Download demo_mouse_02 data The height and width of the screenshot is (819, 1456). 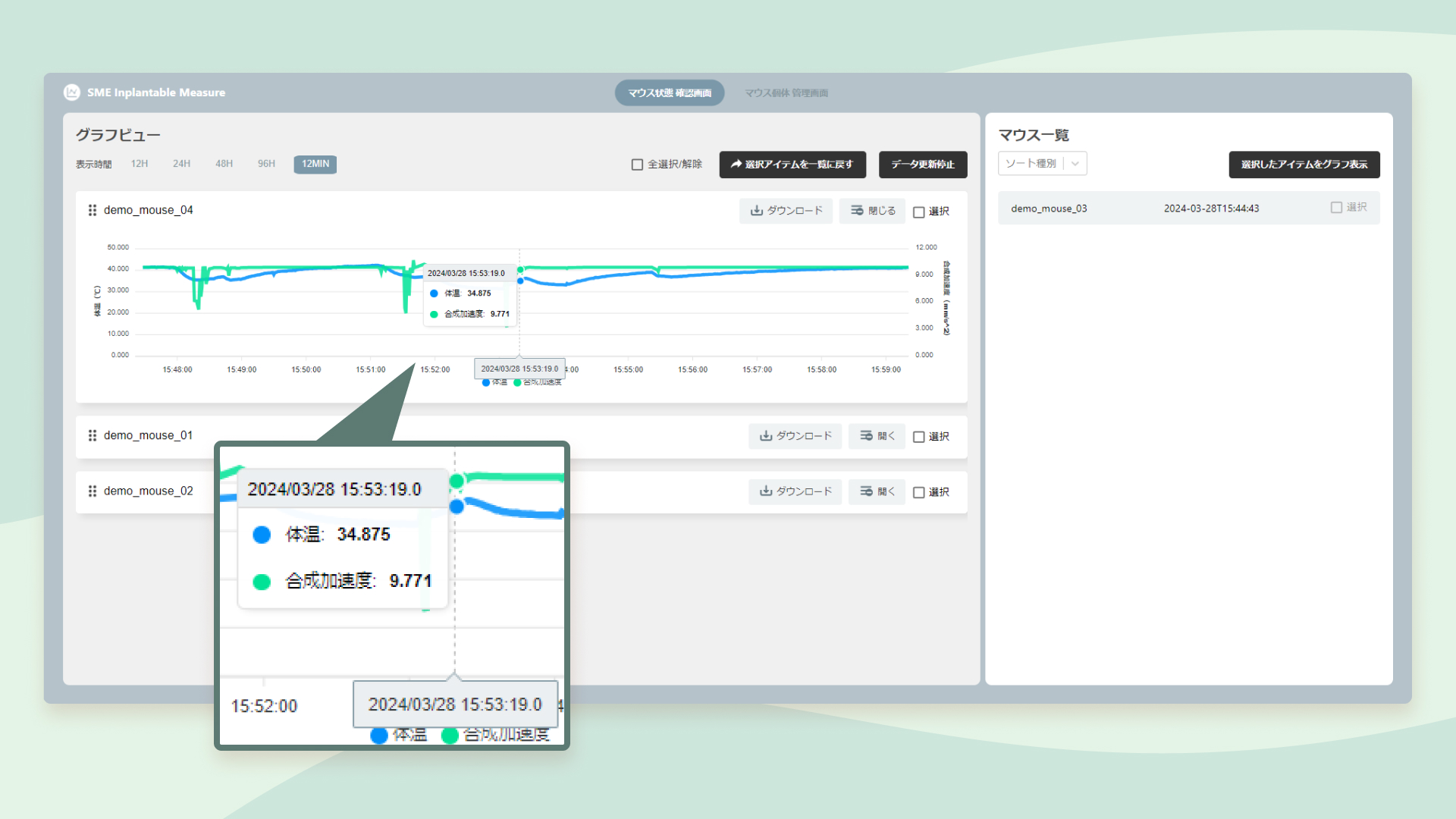pyautogui.click(x=795, y=491)
